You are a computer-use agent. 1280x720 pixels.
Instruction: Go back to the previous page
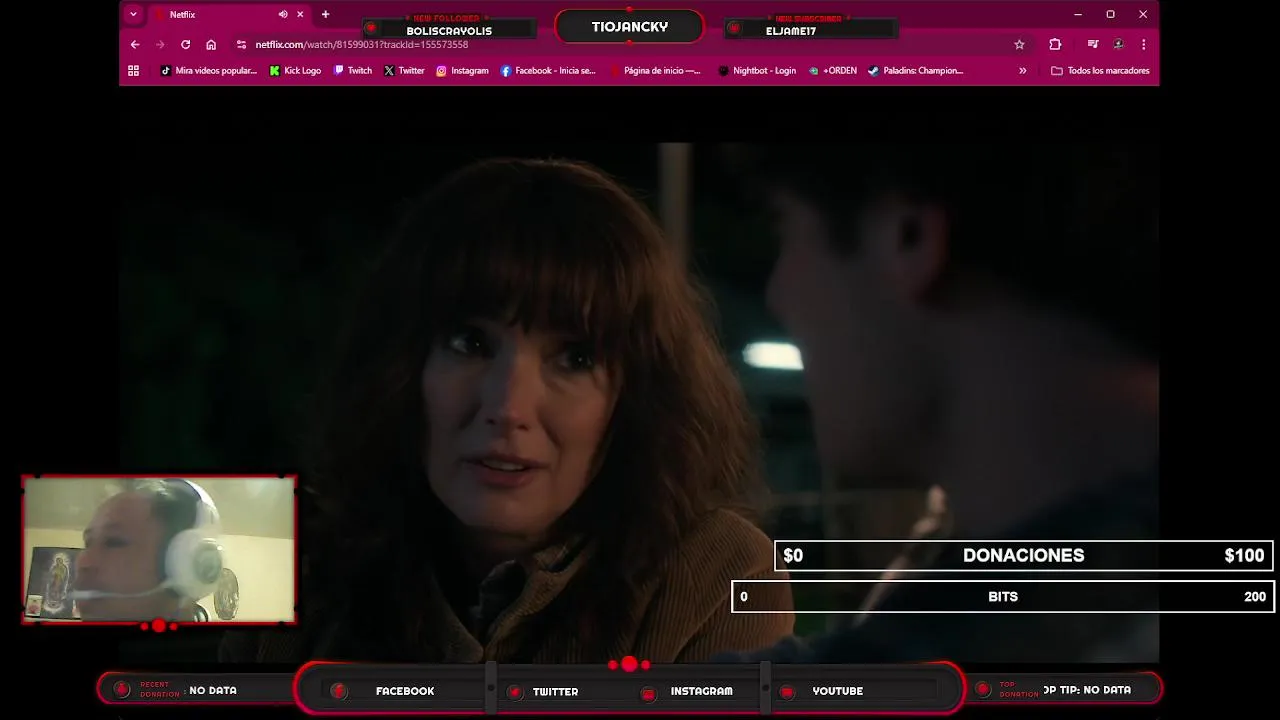tap(135, 44)
